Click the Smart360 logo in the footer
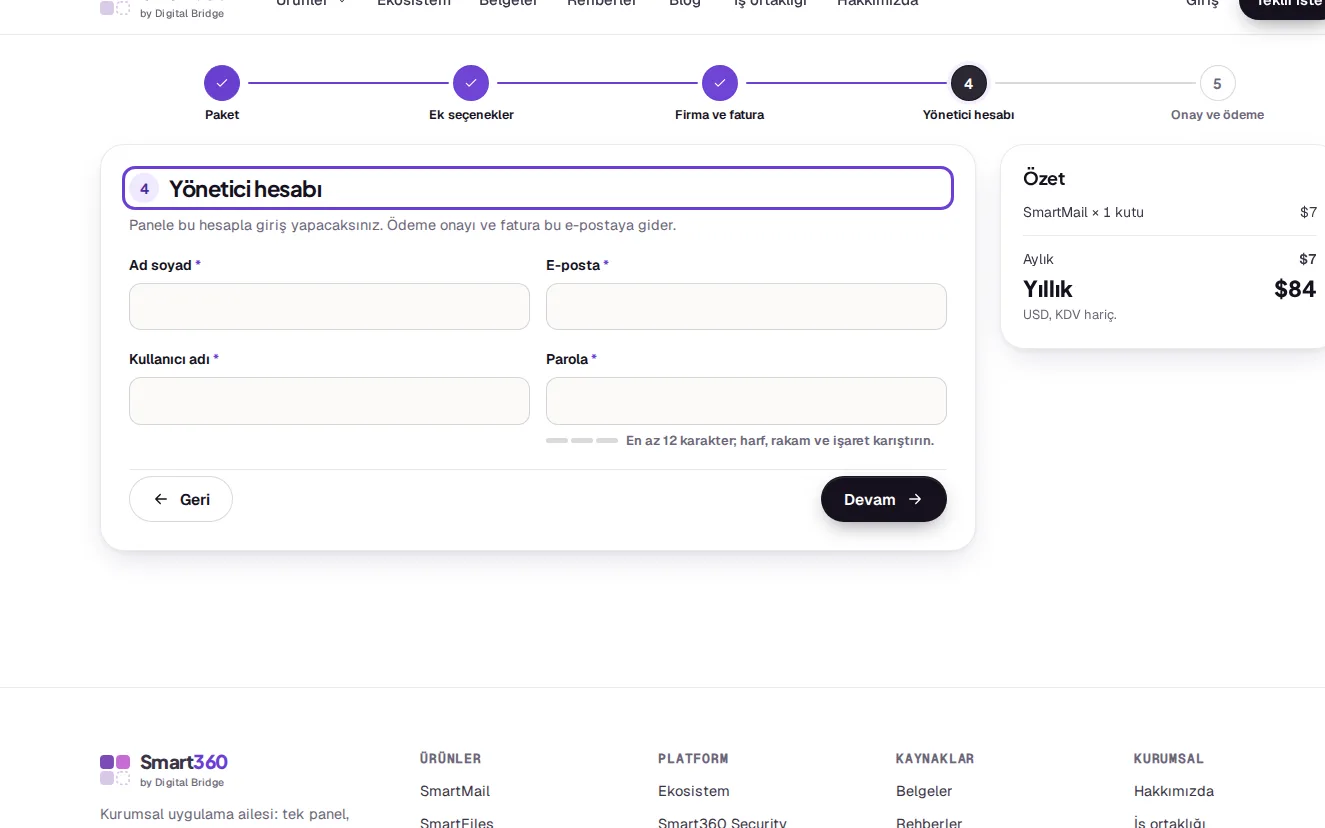Image resolution: width=1325 pixels, height=828 pixels. (164, 769)
